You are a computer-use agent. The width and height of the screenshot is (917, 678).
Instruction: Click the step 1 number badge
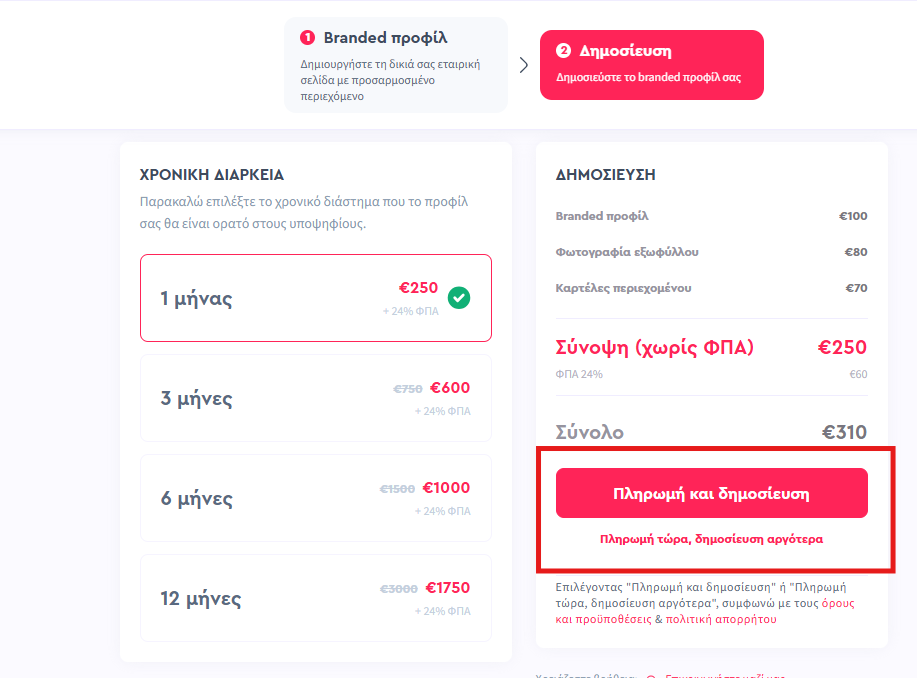coord(307,37)
